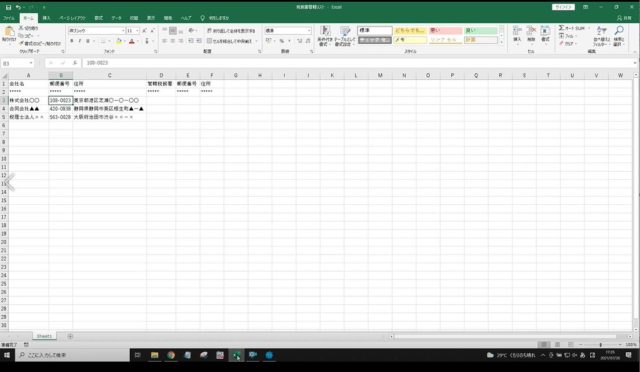640x372 pixels.
Task: Select cell C3 containing the Tokyo address
Action: coord(109,100)
